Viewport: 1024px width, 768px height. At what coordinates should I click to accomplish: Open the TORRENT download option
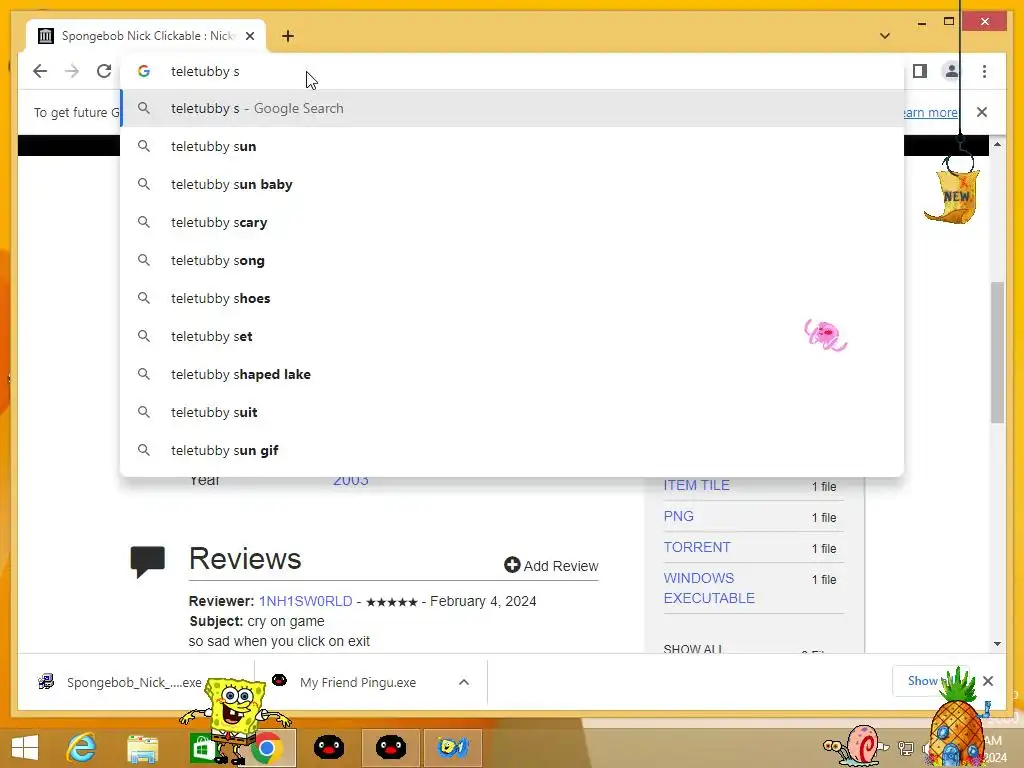point(697,547)
